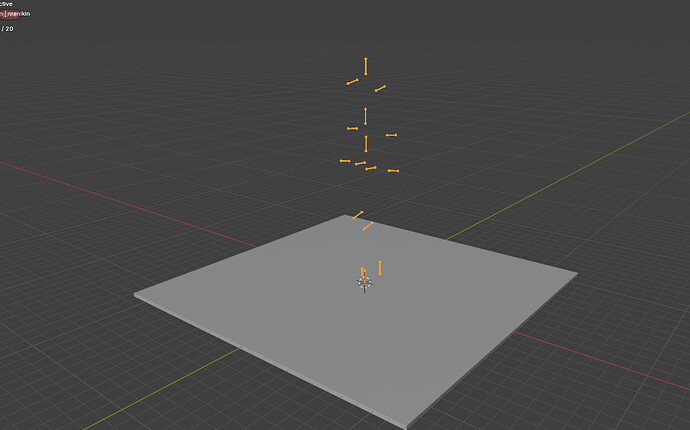690x430 pixels.
Task: Select the horizontal bone on the mid-left side
Action: pos(352,128)
